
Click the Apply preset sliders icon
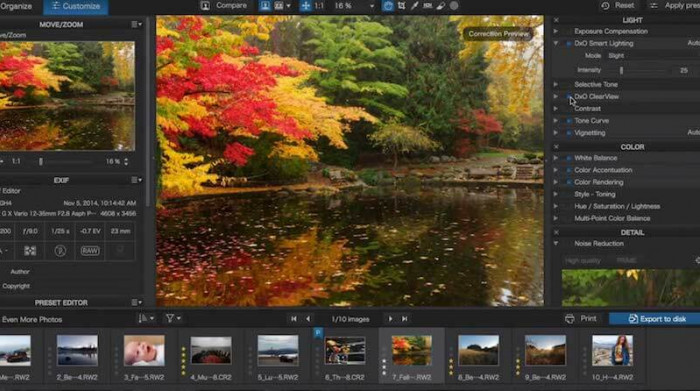click(654, 6)
